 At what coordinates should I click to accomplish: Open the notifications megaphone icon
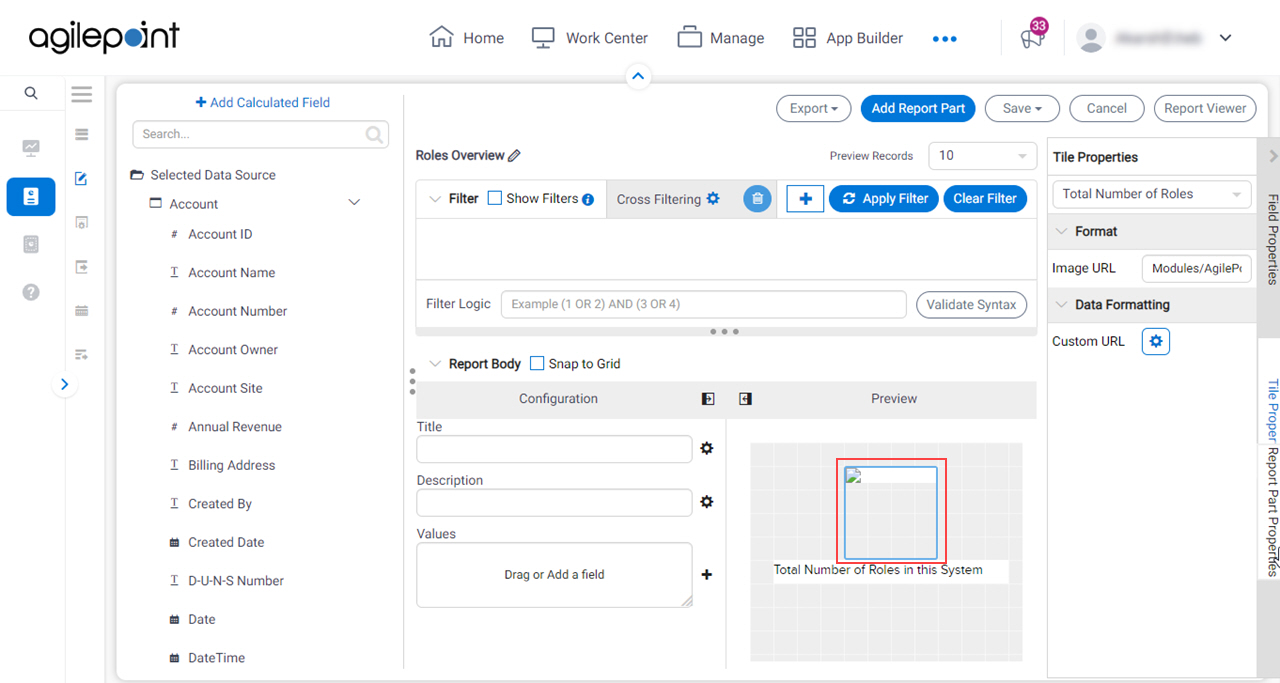coord(1031,38)
